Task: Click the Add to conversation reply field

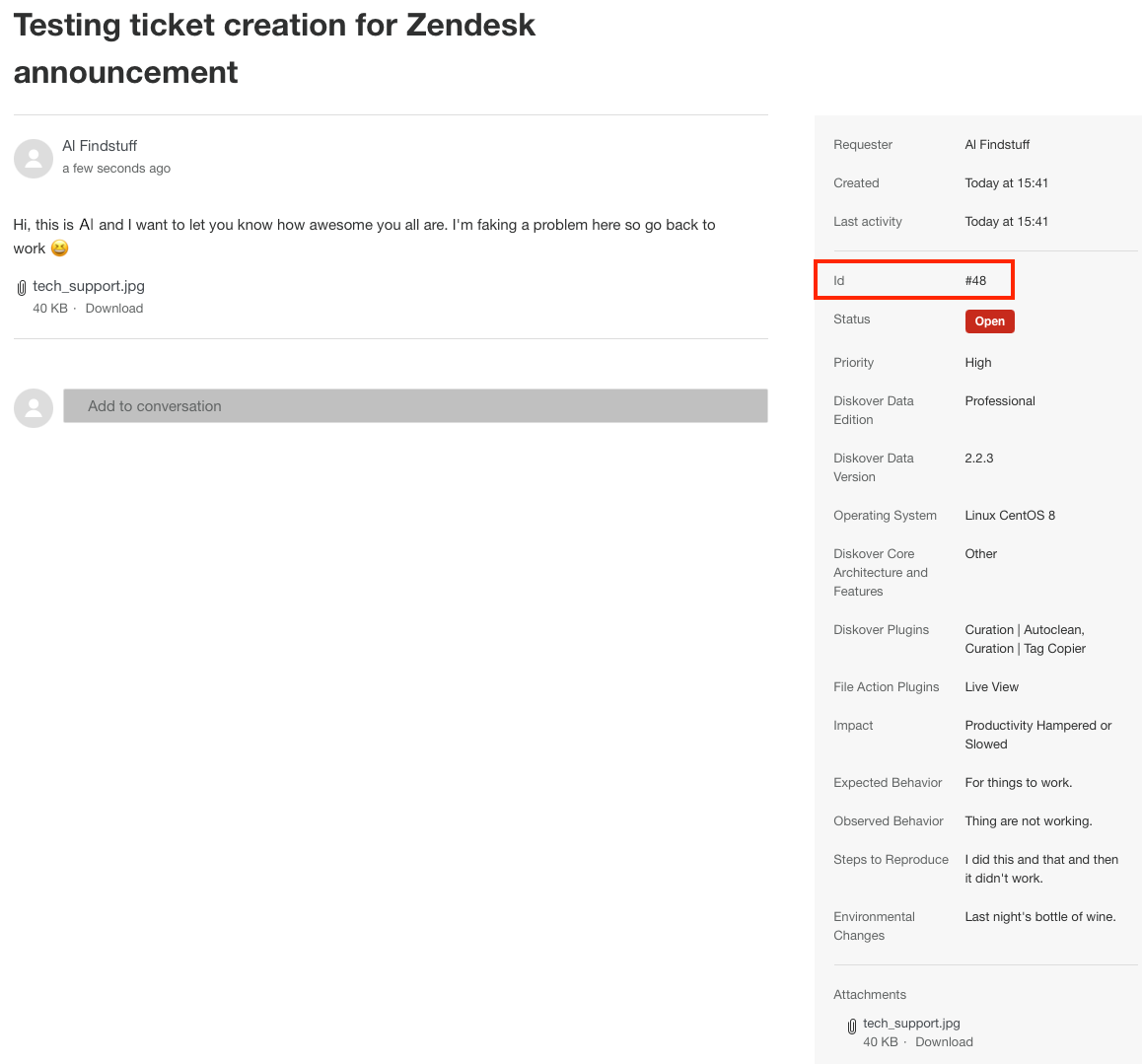Action: click(x=414, y=405)
